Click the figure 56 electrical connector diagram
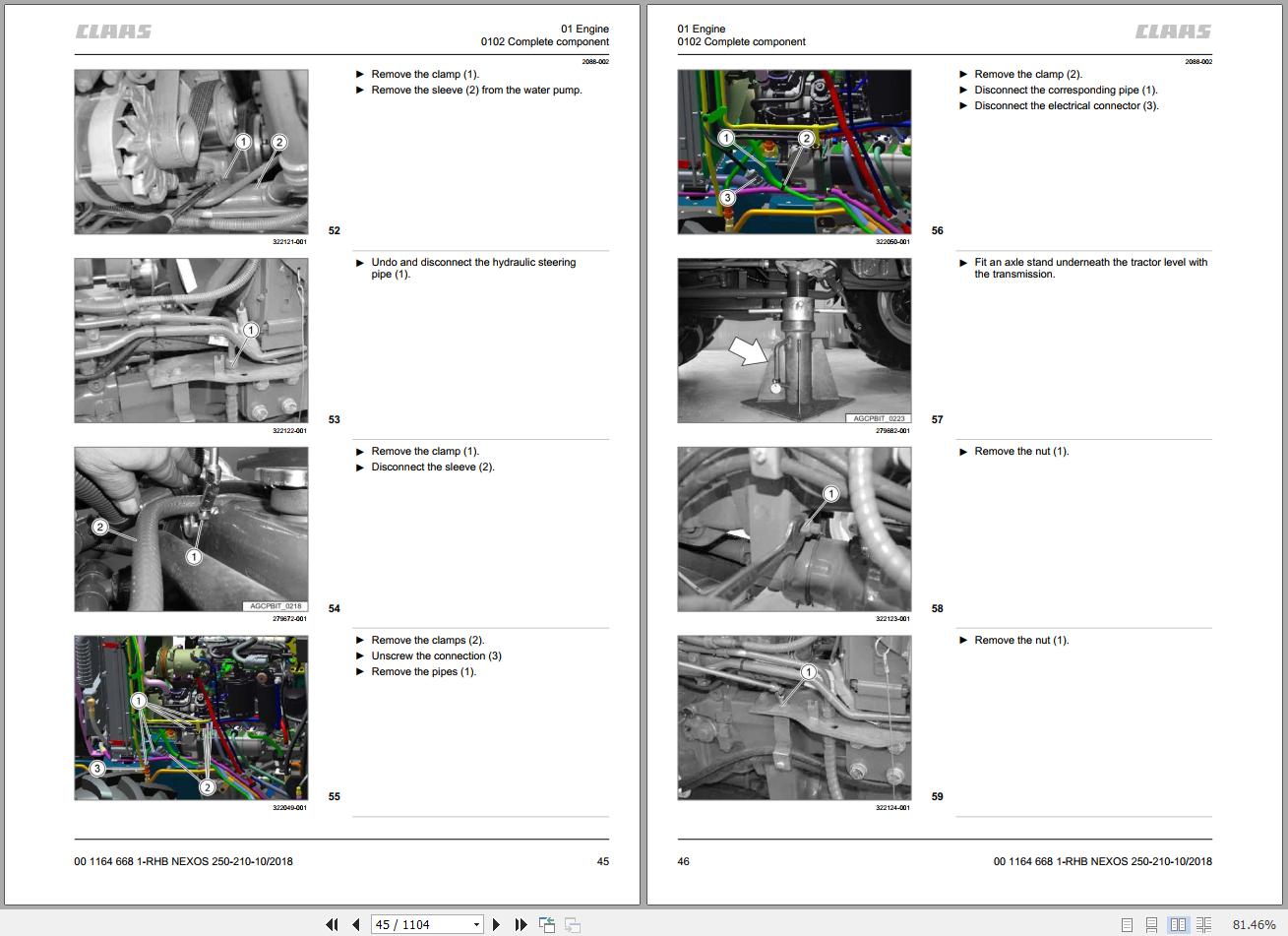Screen dimensions: 1288x936 pyautogui.click(x=794, y=152)
